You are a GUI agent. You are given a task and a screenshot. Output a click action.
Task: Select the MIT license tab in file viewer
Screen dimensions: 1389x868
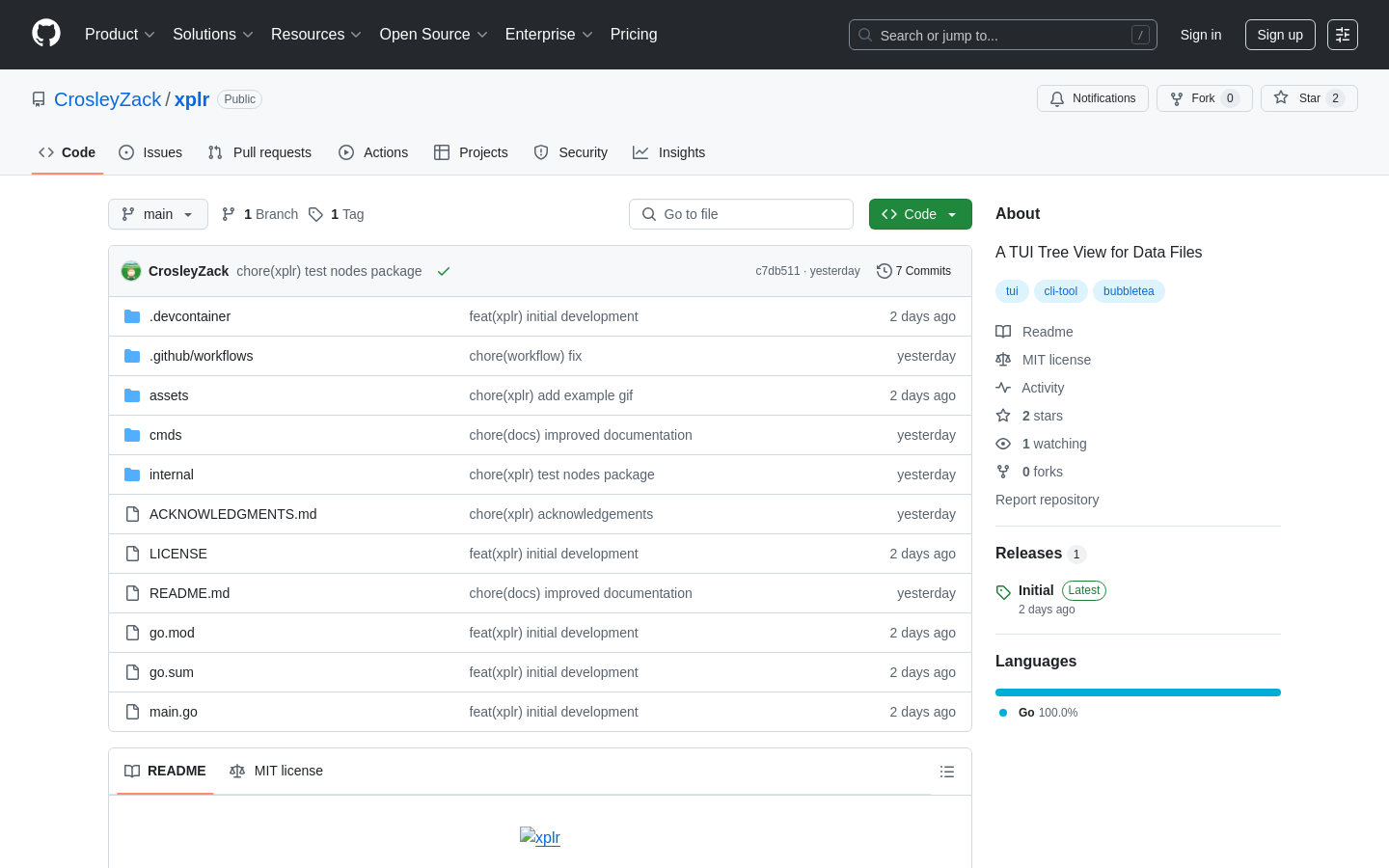(276, 771)
